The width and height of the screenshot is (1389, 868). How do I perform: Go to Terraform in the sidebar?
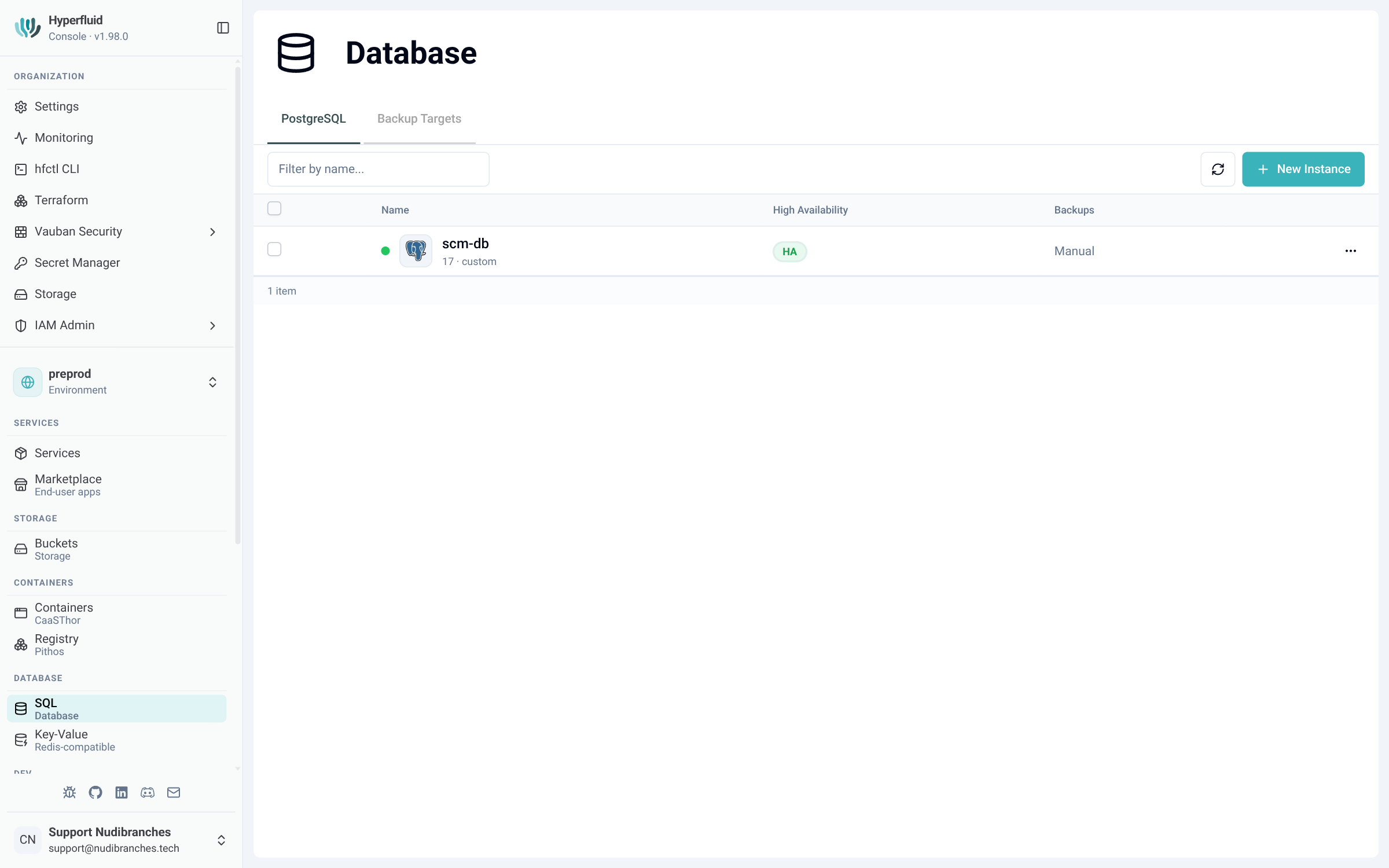117,201
